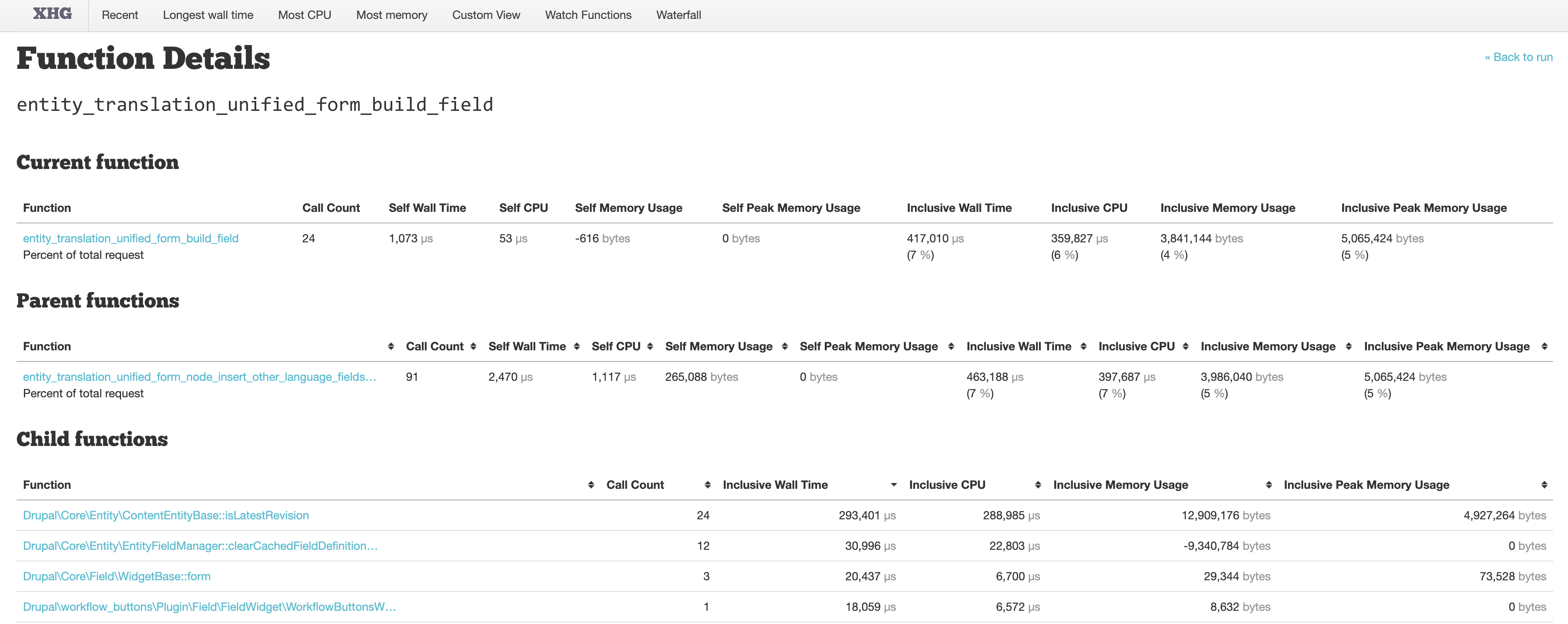Screen dimensions: 1568x624
Task: Switch to Waterfall view
Action: pos(679,15)
